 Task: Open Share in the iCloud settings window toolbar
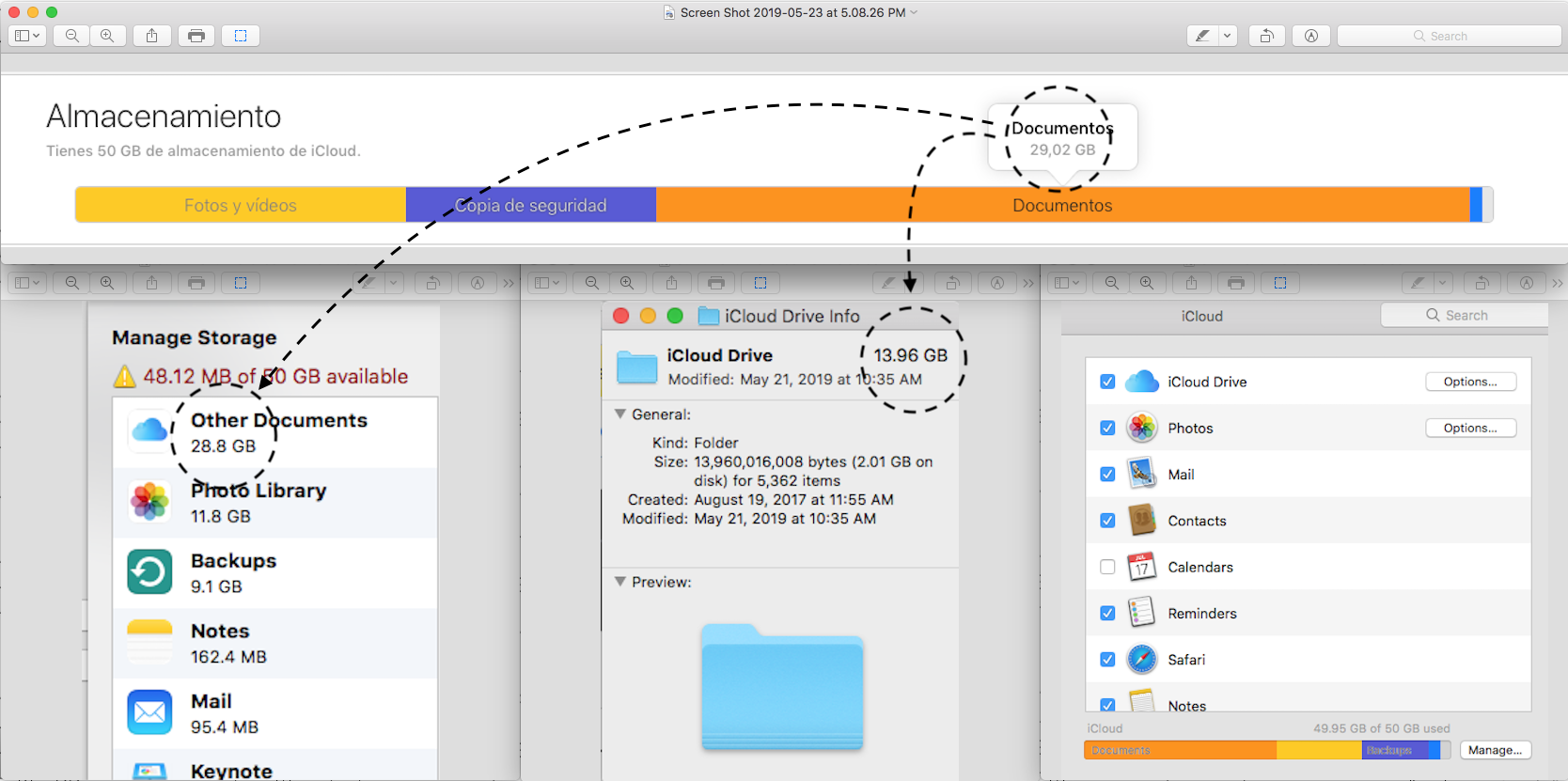pos(1191,283)
